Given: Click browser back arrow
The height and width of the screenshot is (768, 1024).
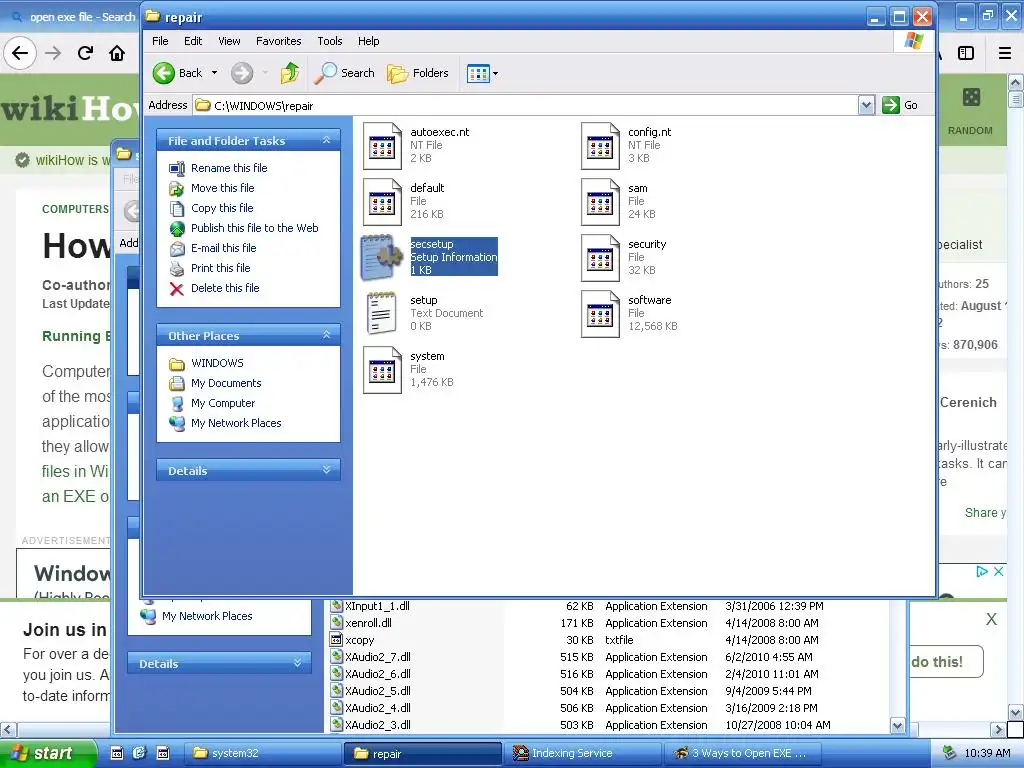Looking at the screenshot, I should (20, 53).
